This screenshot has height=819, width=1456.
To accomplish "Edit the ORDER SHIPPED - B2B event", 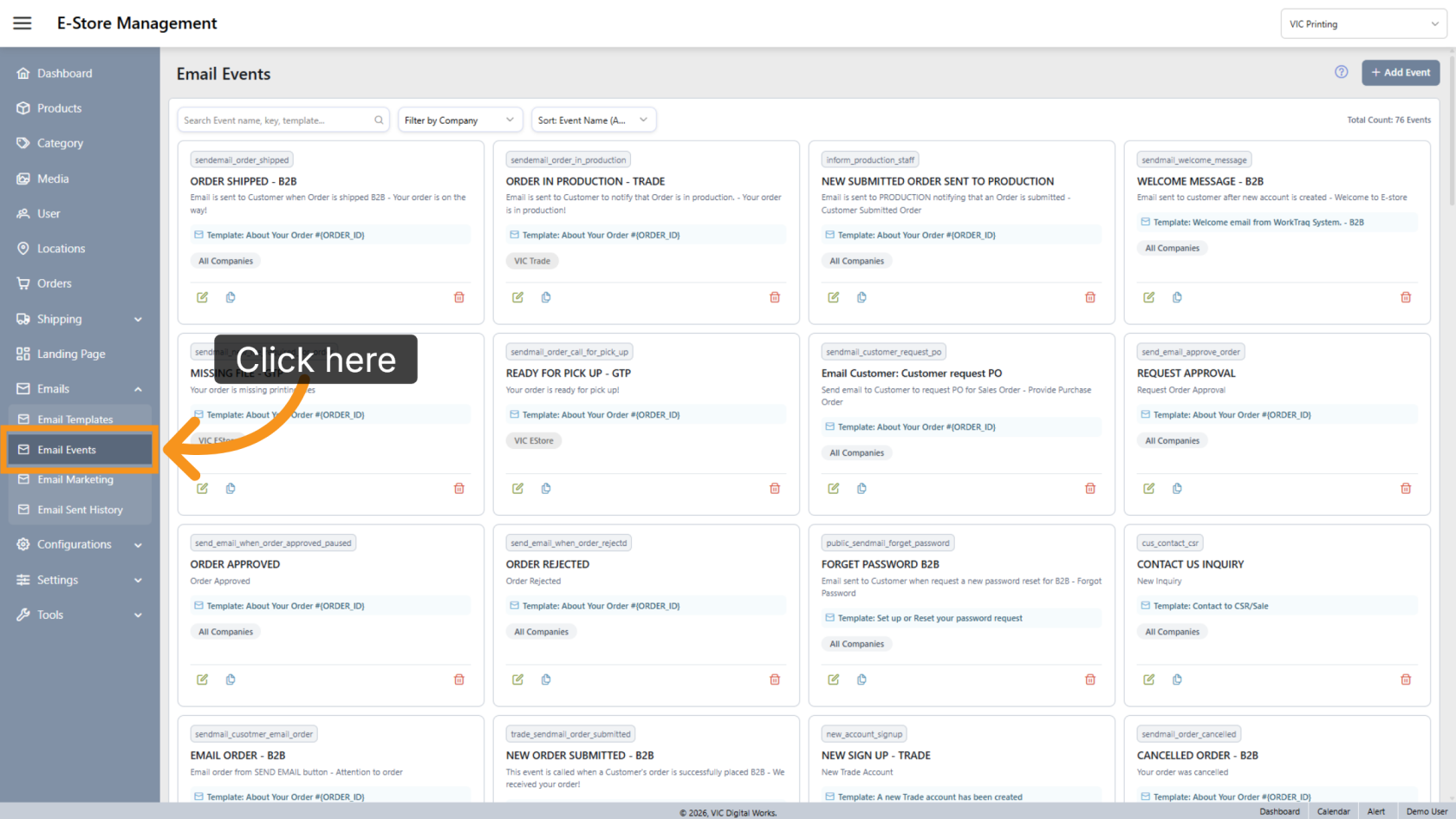I will click(202, 297).
